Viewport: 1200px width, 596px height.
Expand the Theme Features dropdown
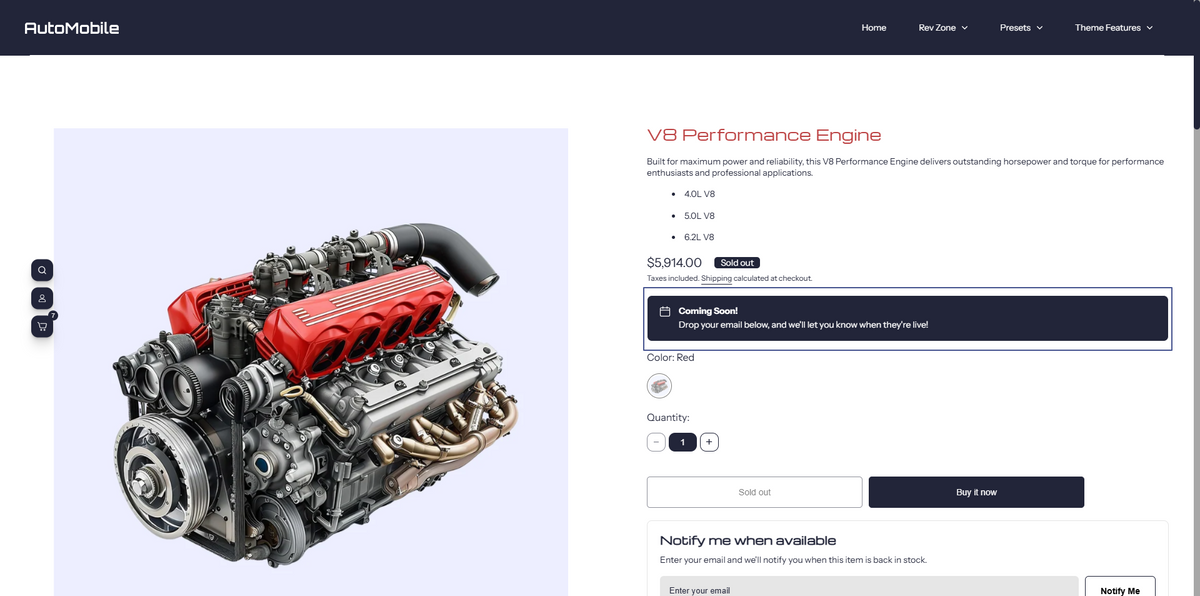click(x=1114, y=28)
